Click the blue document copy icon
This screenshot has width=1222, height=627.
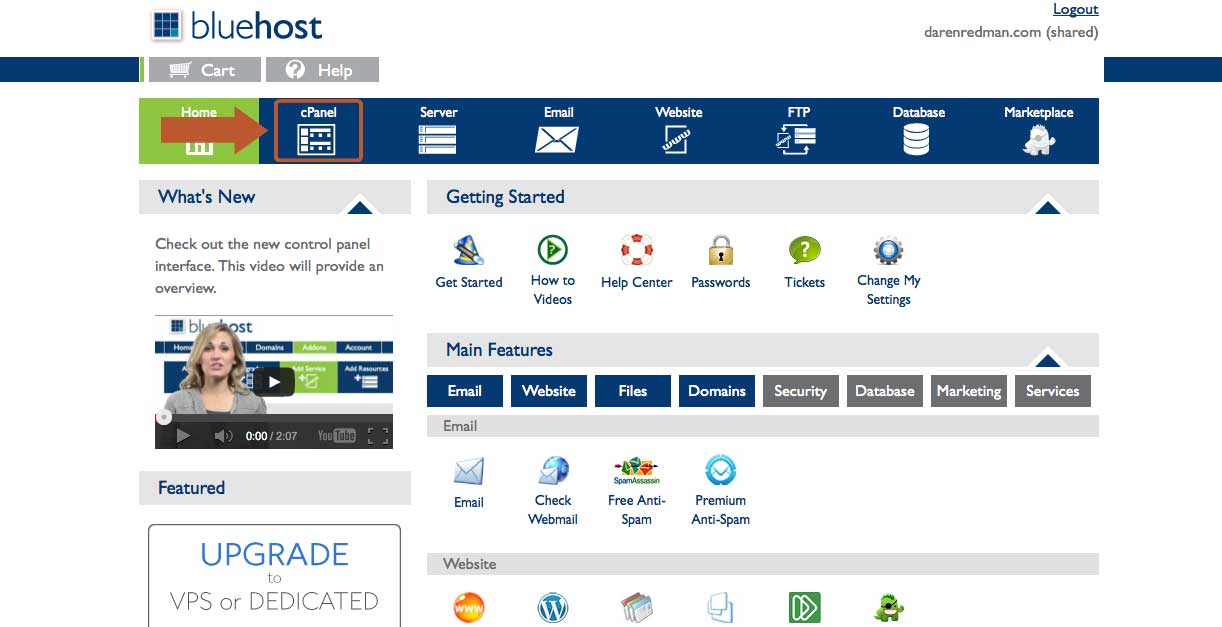pos(721,607)
